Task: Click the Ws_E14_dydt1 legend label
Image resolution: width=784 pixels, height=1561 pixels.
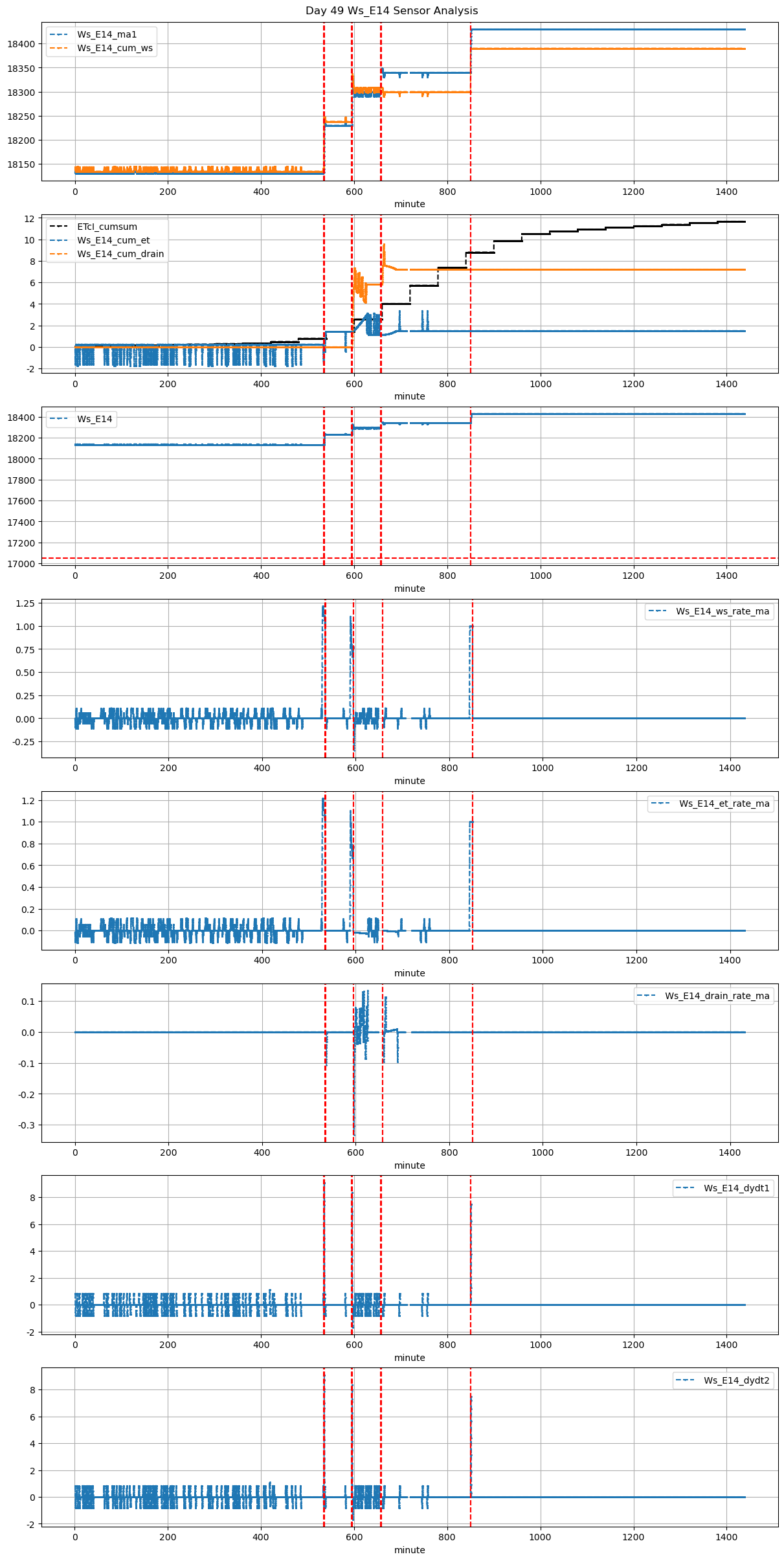Action: (x=737, y=1188)
